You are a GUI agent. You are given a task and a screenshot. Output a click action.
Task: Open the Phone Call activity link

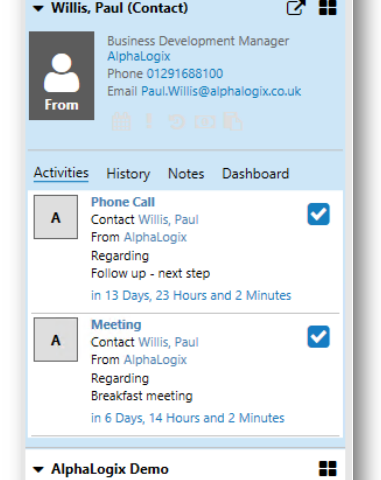(123, 202)
